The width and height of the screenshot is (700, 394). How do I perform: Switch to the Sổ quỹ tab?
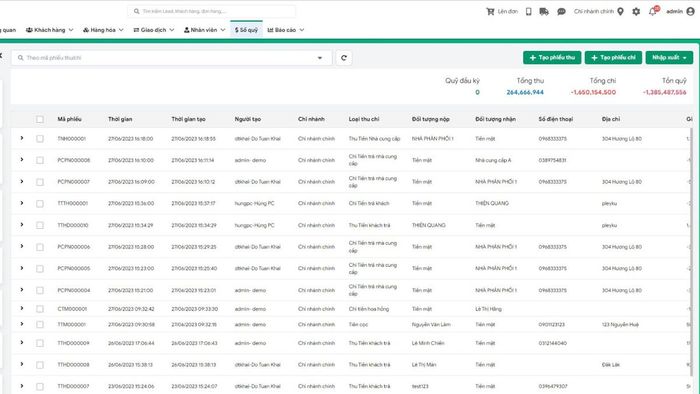246,30
